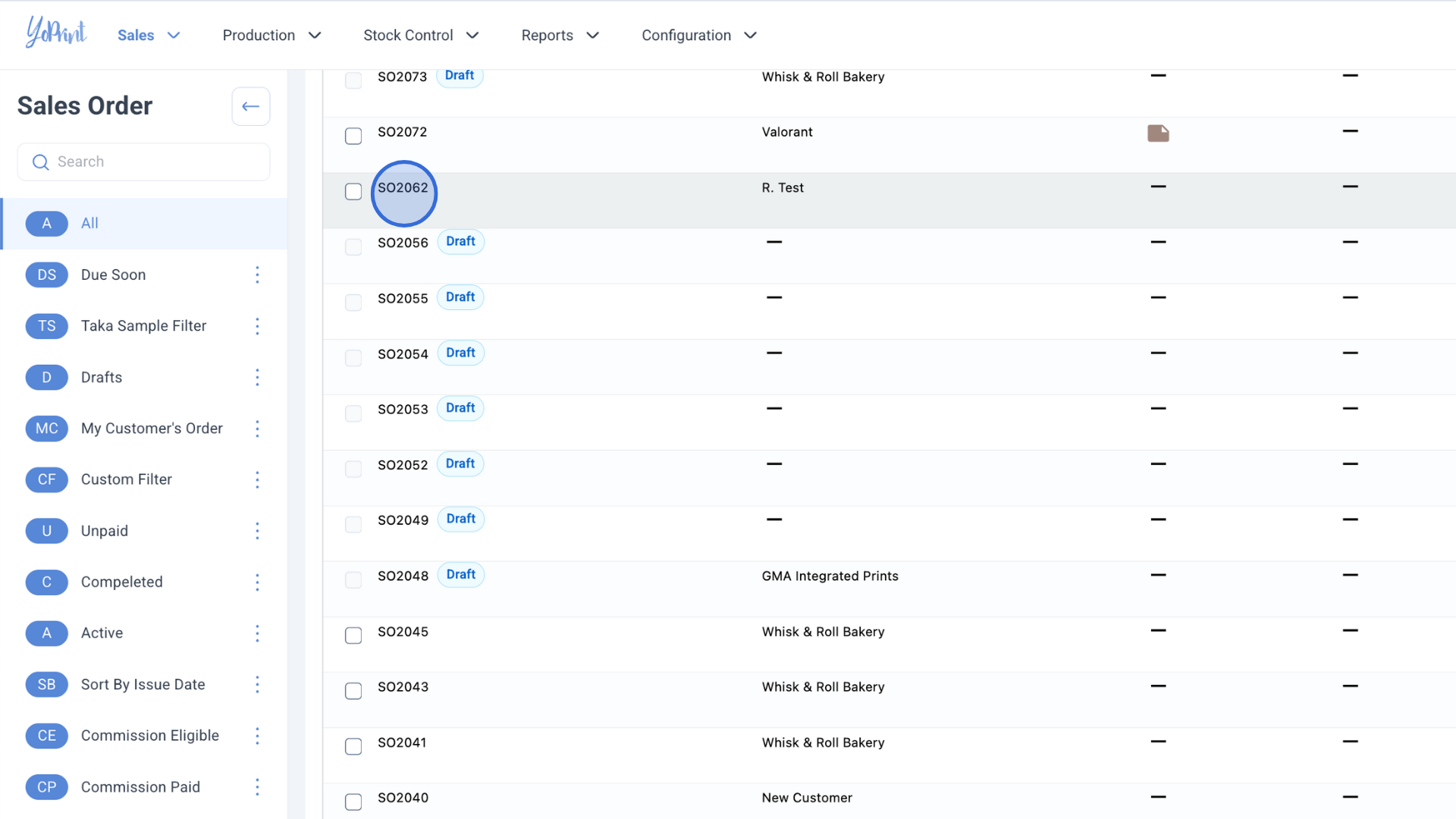This screenshot has height=819, width=1456.
Task: Tick the checkbox next to SO2040
Action: click(353, 802)
